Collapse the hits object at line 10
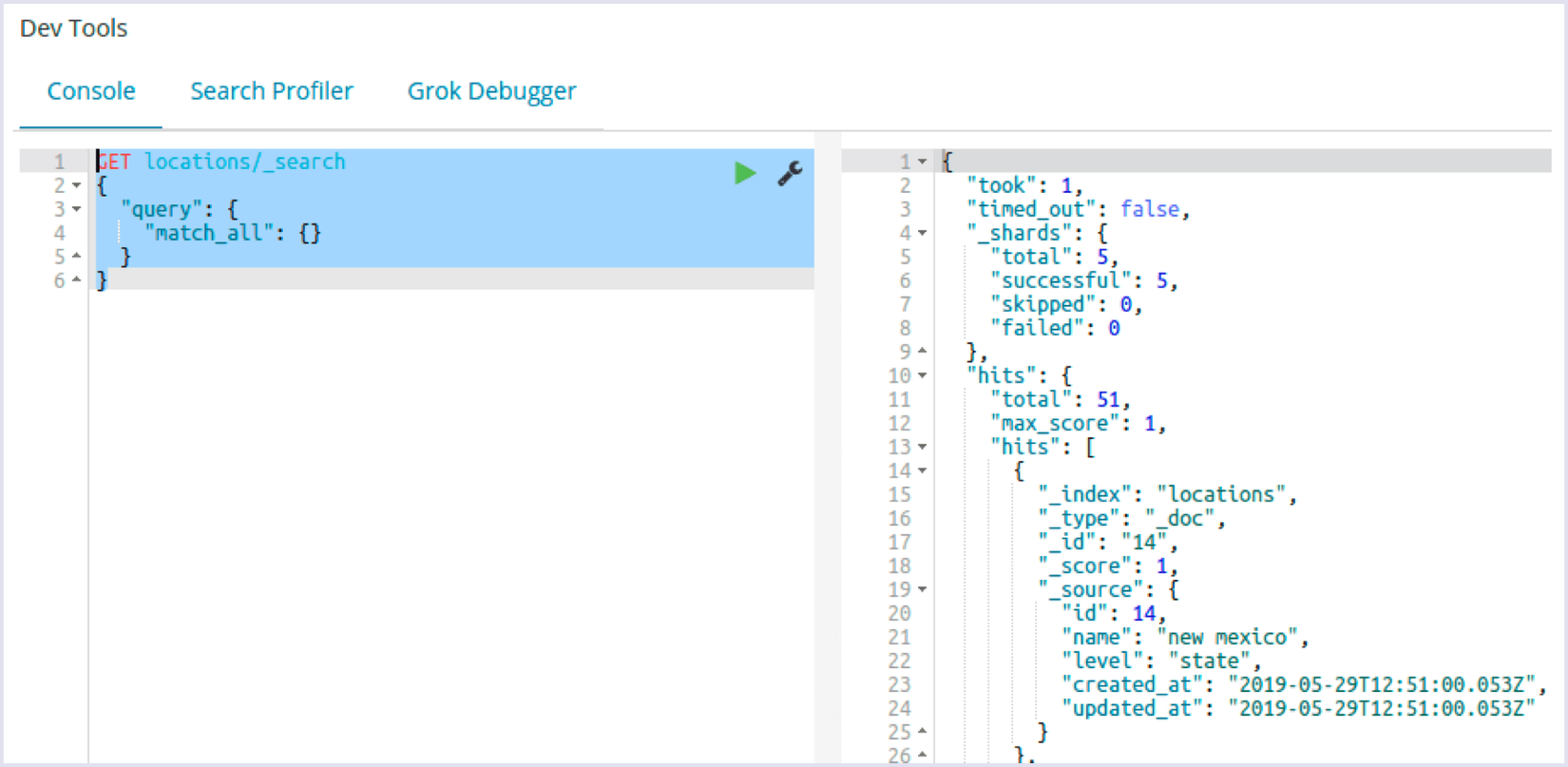The height and width of the screenshot is (767, 1568). tap(922, 375)
